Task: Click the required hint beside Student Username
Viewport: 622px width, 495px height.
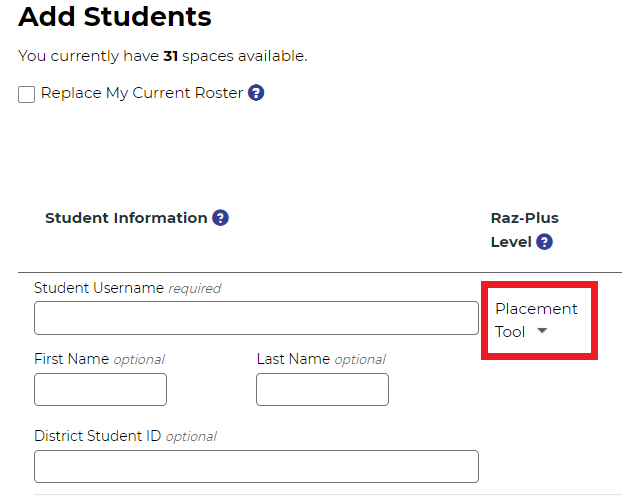Action: coord(194,289)
